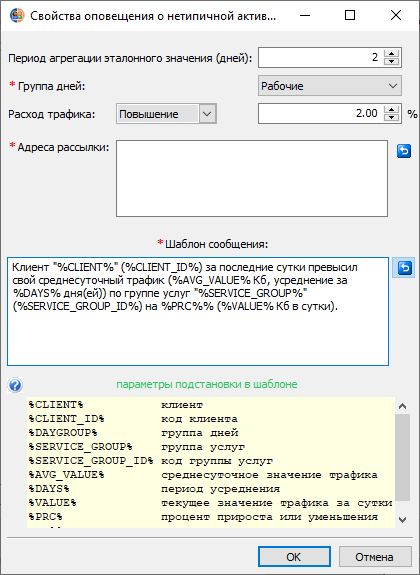Confirm with the OK button
The width and height of the screenshot is (420, 575).
pos(294,557)
